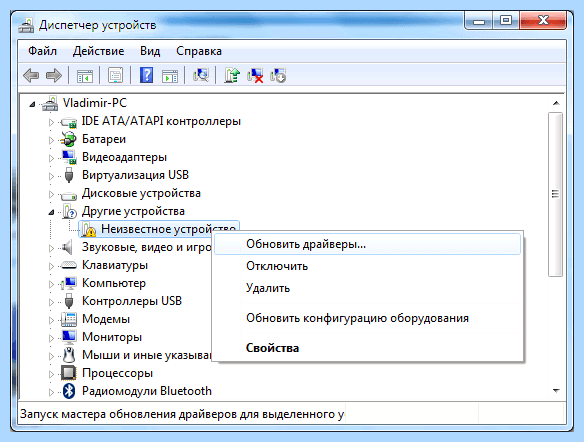This screenshot has height=442, width=584.
Task: Expand the Виртуализация USB node
Action: pos(51,176)
